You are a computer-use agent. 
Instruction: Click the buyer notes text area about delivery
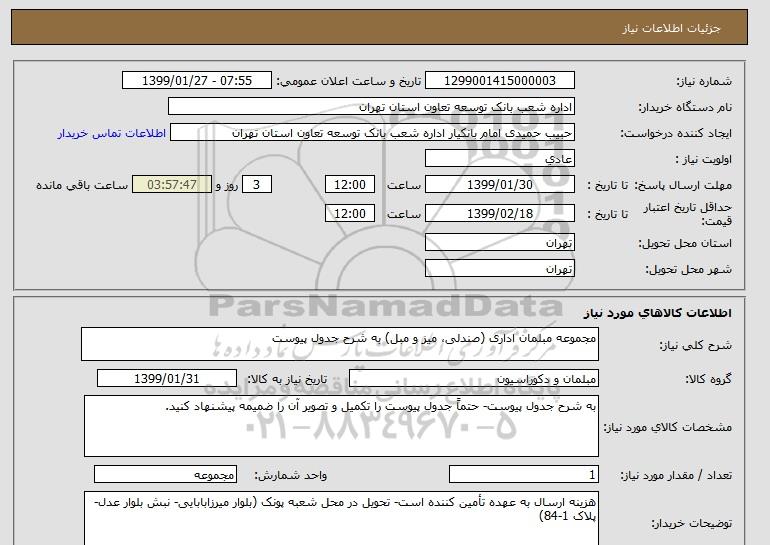pos(341,518)
